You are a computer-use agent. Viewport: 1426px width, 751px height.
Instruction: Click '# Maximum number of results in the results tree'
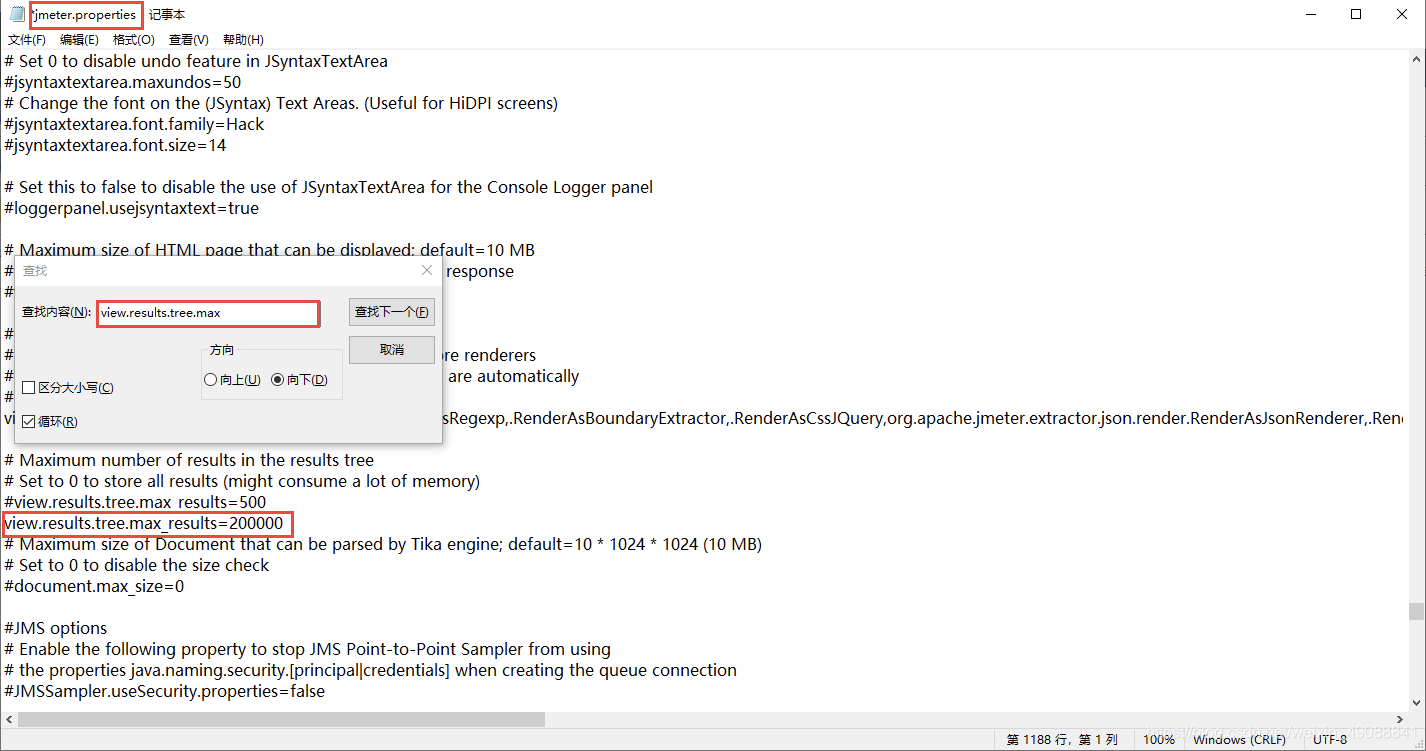(x=189, y=460)
